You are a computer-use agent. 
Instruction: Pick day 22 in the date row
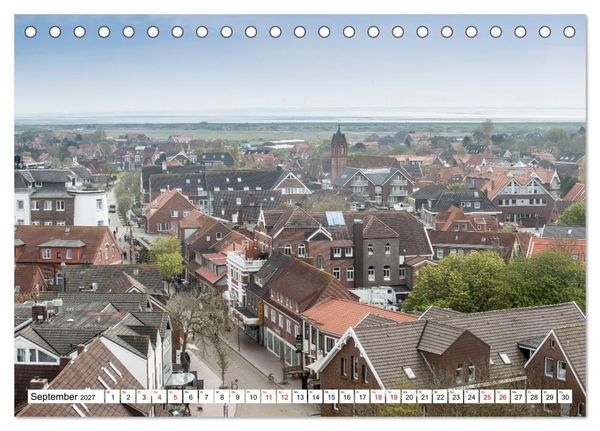440,397
